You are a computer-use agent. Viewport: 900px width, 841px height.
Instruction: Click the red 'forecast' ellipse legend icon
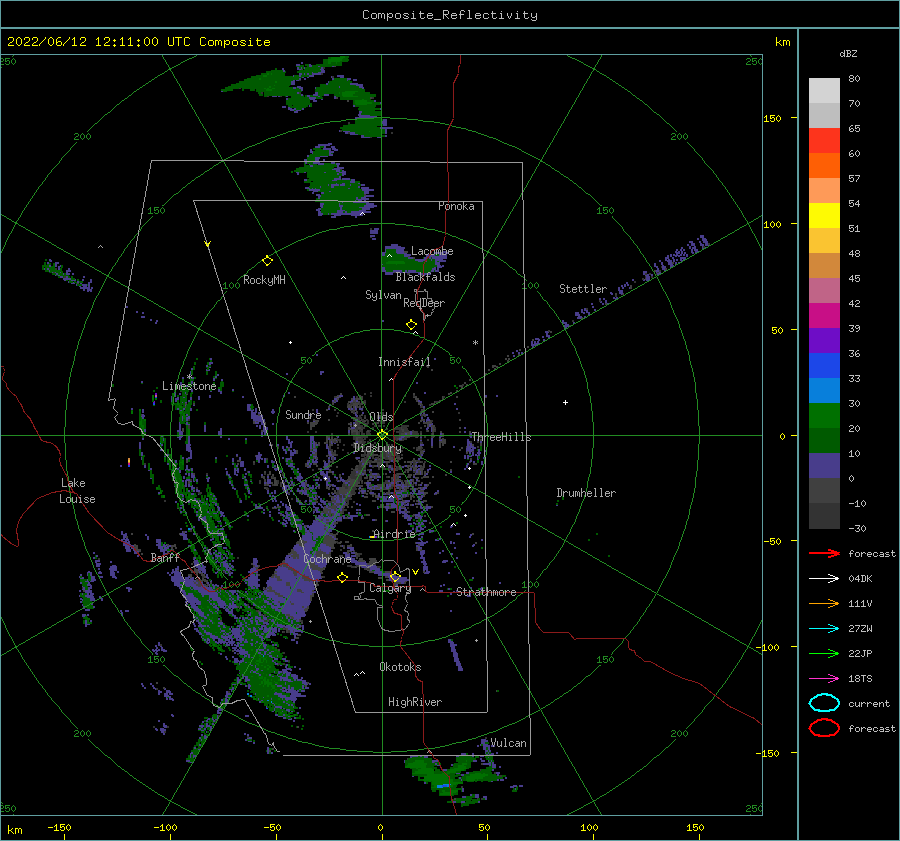pos(824,728)
